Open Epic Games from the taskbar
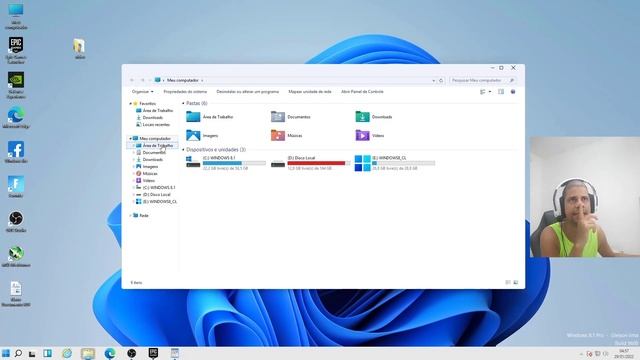The image size is (640, 360). [x=153, y=353]
